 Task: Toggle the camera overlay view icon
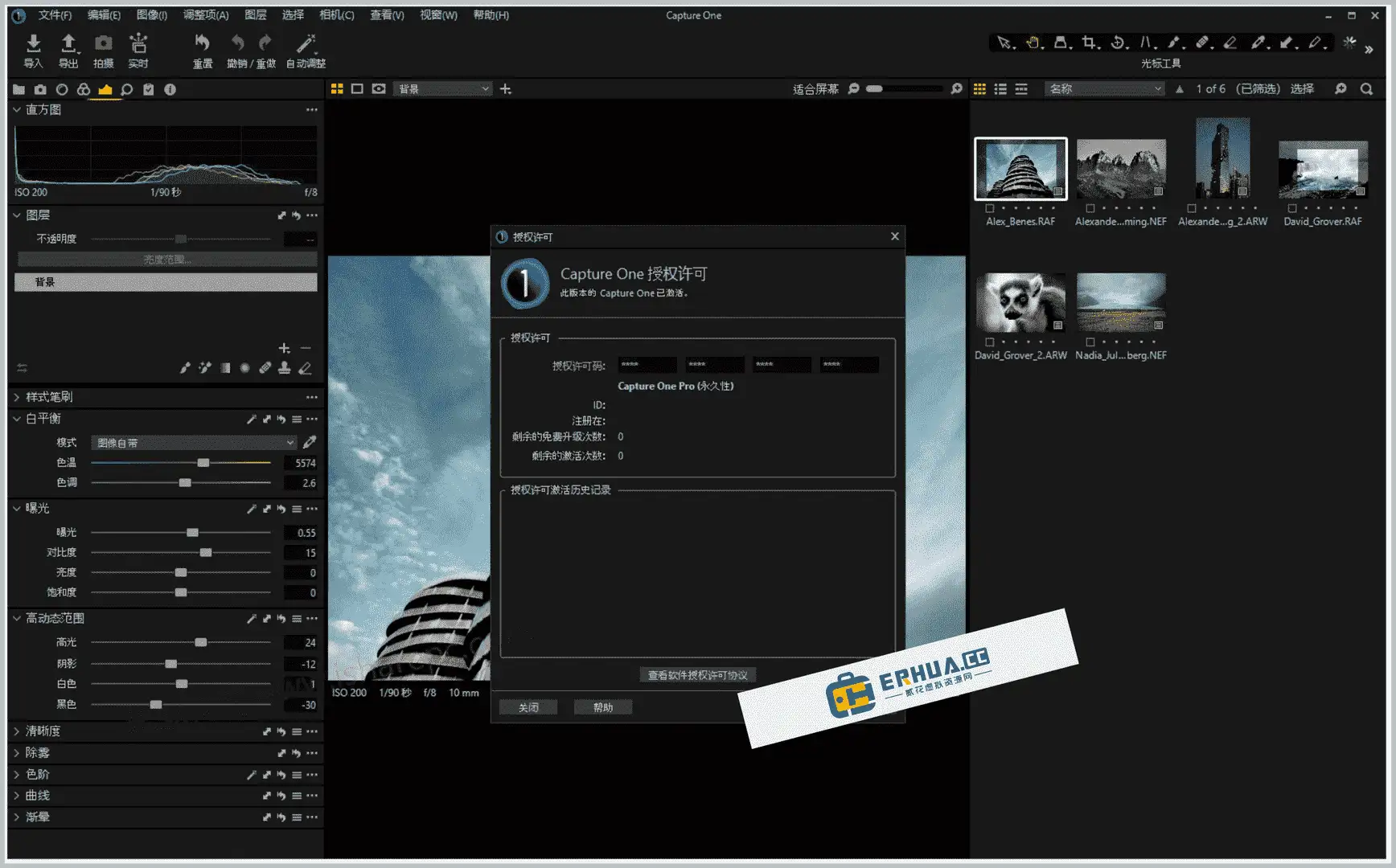[x=378, y=88]
